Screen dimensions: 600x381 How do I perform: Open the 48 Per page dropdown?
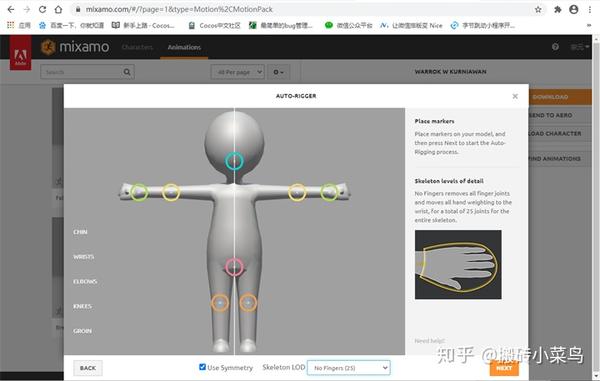[x=238, y=72]
